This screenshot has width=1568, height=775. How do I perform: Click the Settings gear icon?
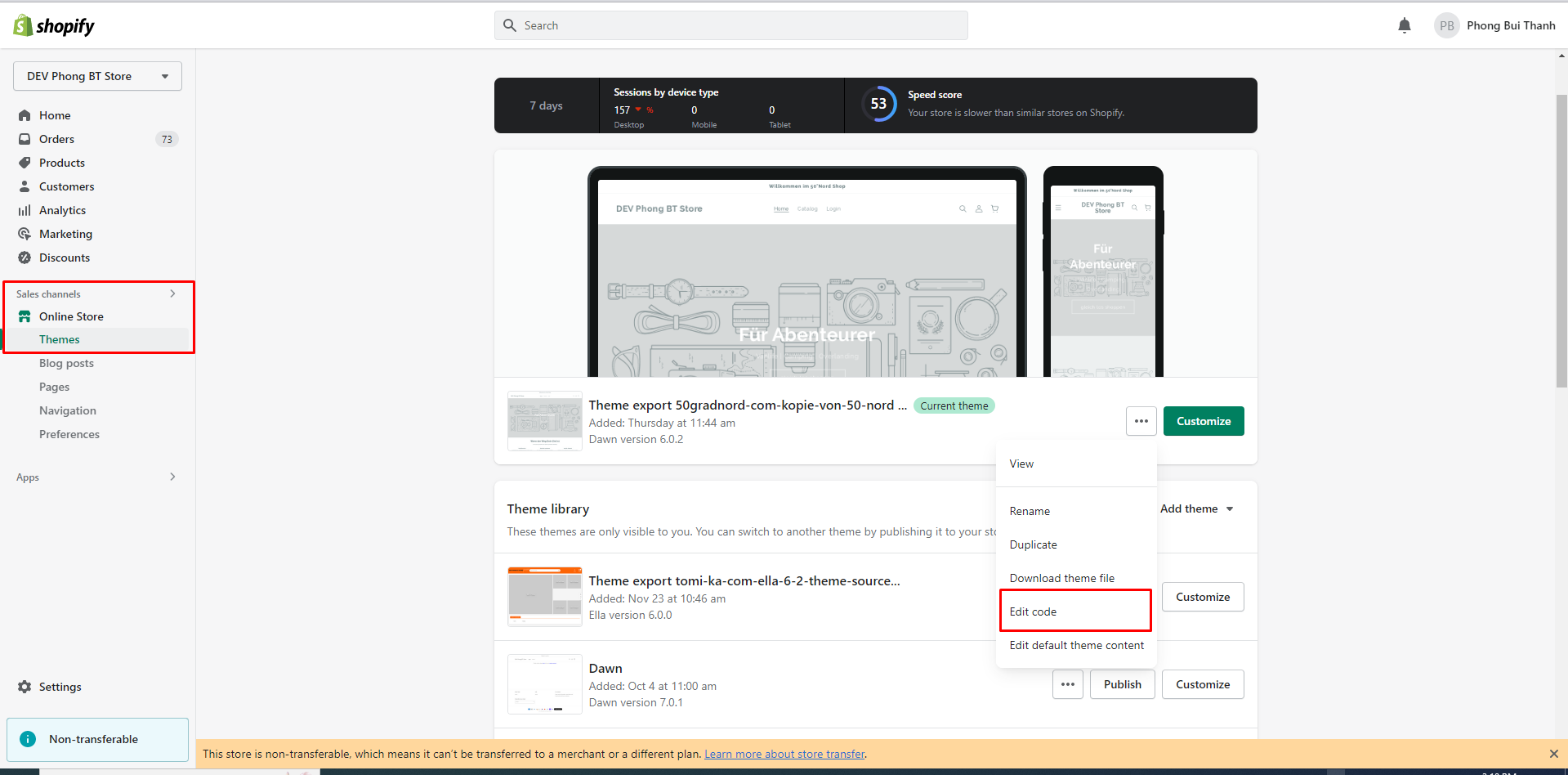(25, 687)
